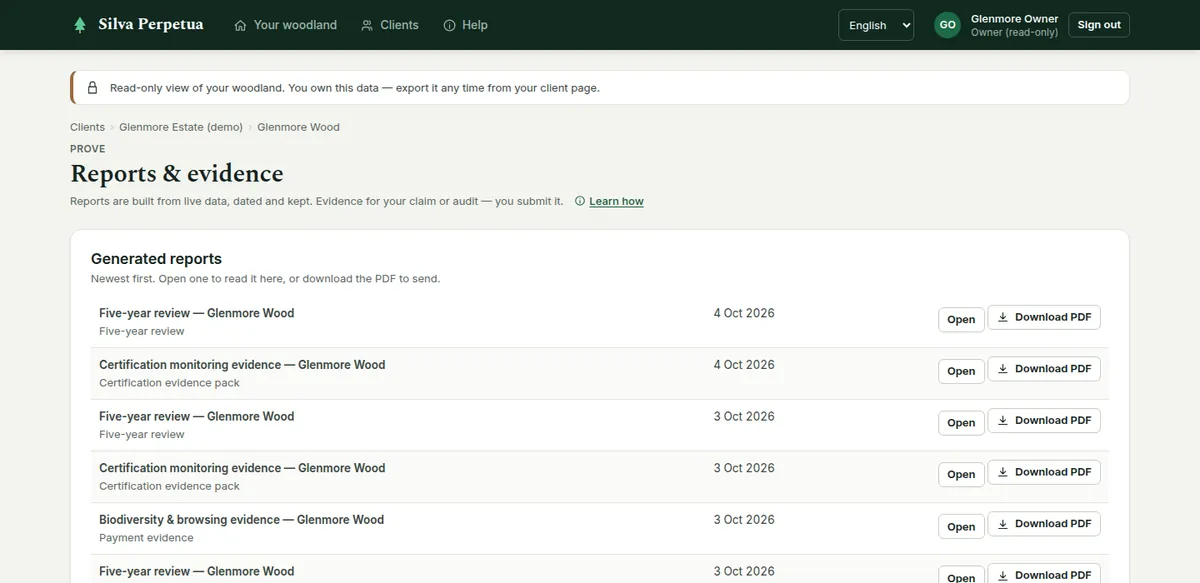The width and height of the screenshot is (1200, 583).
Task: Download PDF of 4 Oct Five-year review
Action: 1044,317
